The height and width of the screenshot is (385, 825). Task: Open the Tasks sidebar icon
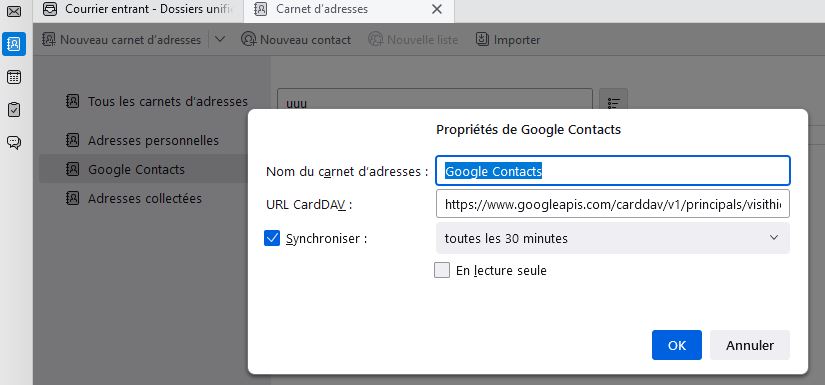14,109
